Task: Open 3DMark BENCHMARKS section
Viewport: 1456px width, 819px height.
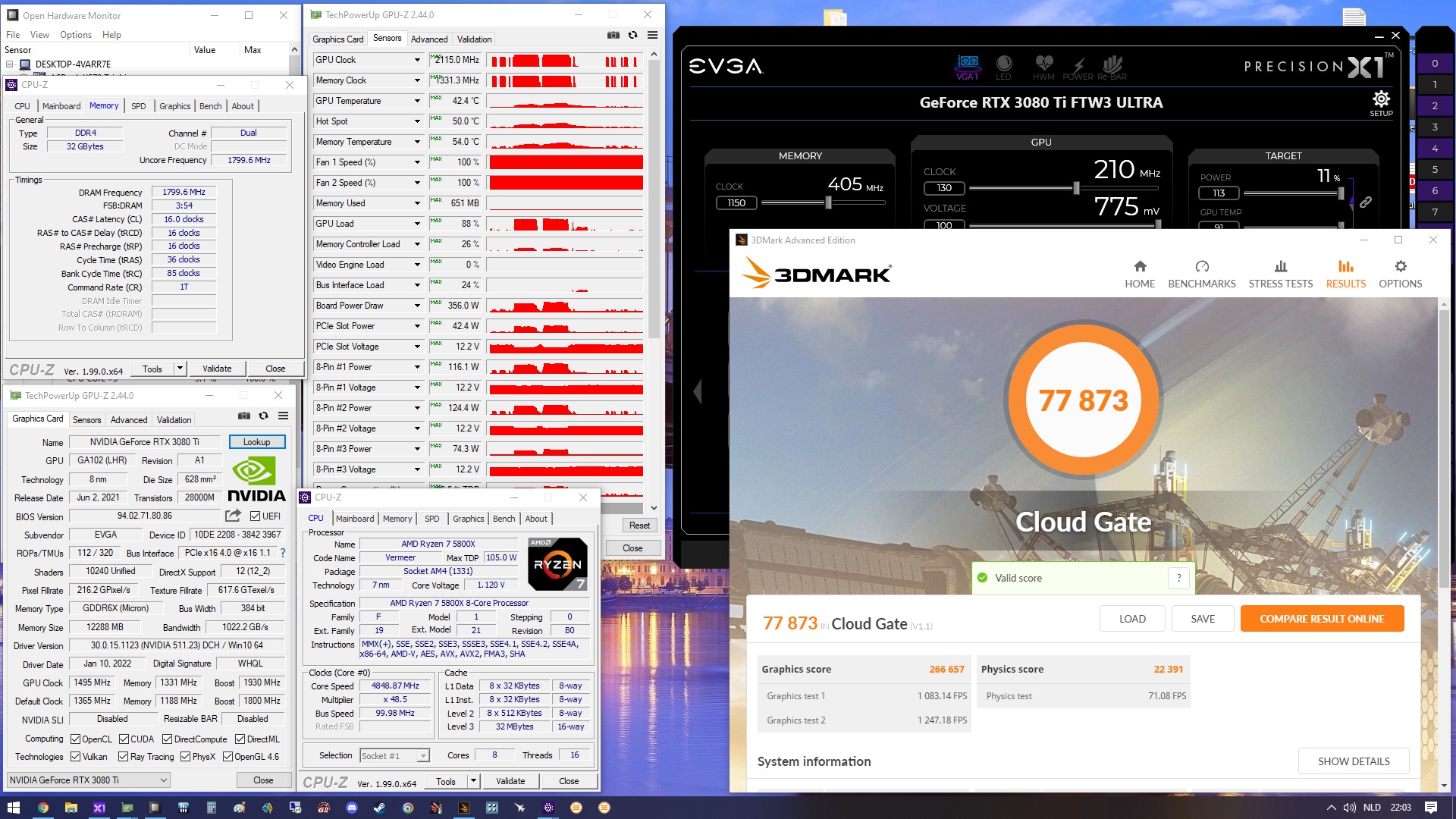Action: [x=1201, y=274]
